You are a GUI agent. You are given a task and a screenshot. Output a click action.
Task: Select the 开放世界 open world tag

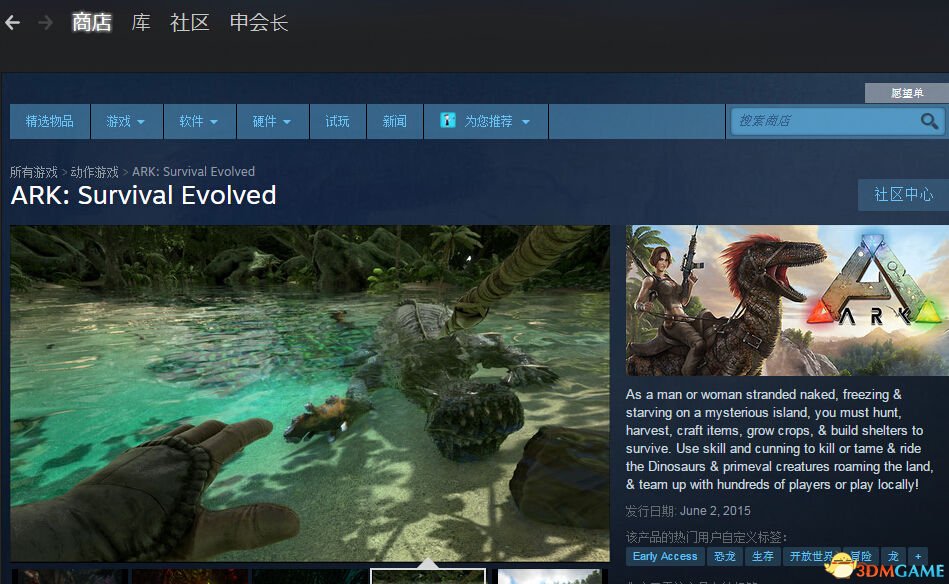[x=811, y=556]
